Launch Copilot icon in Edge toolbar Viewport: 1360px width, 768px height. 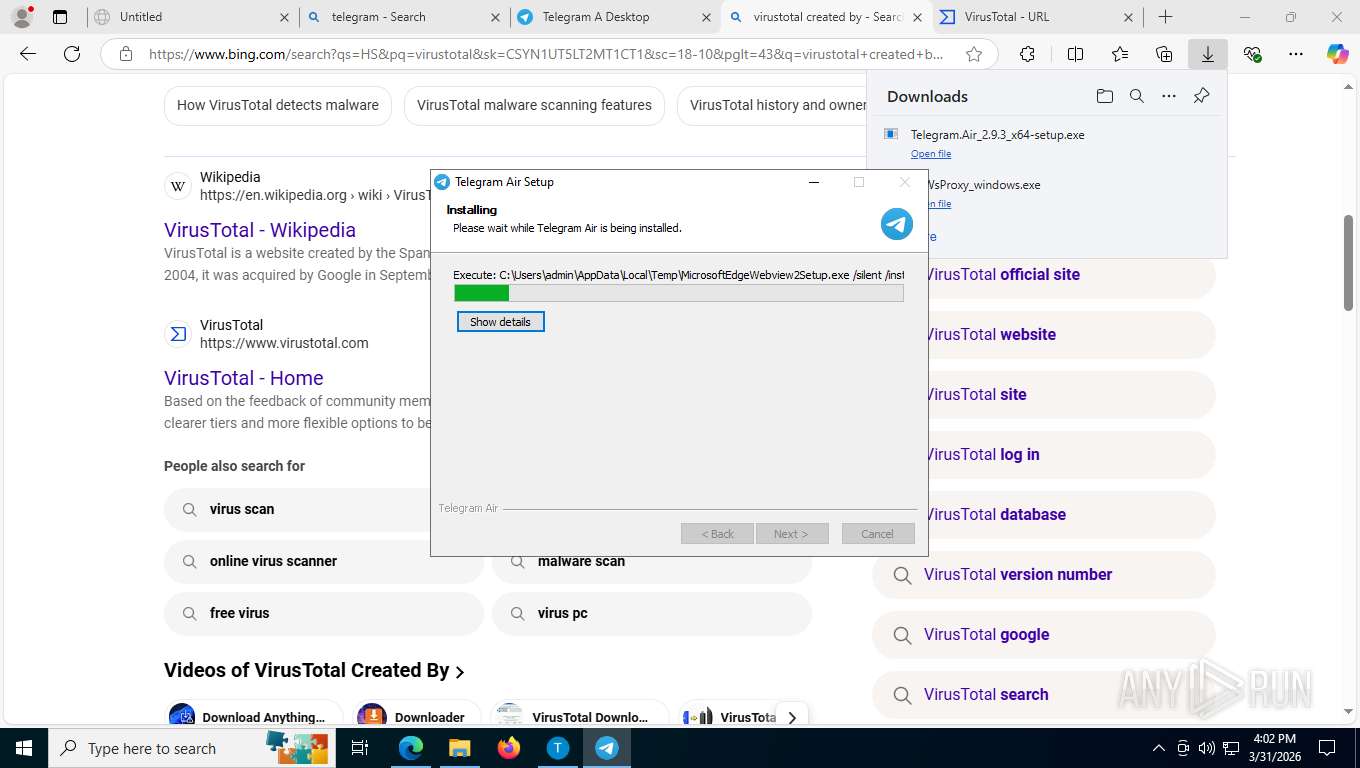(x=1338, y=54)
